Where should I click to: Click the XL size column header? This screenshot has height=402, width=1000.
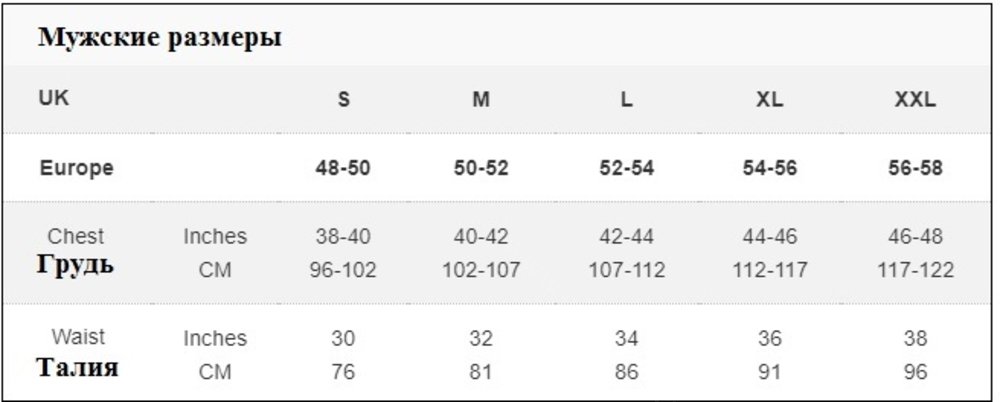click(x=770, y=100)
